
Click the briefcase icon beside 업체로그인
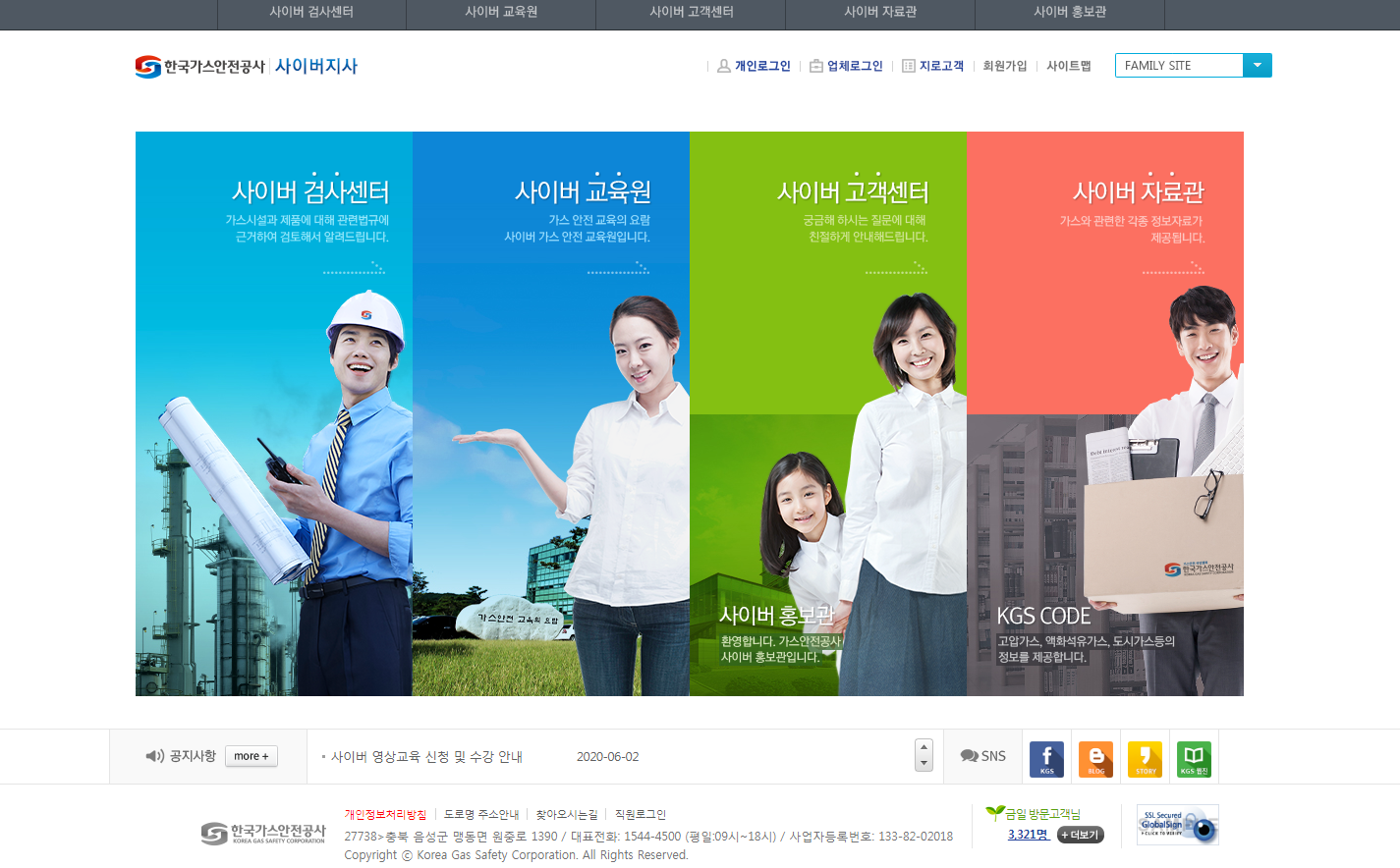[x=816, y=66]
